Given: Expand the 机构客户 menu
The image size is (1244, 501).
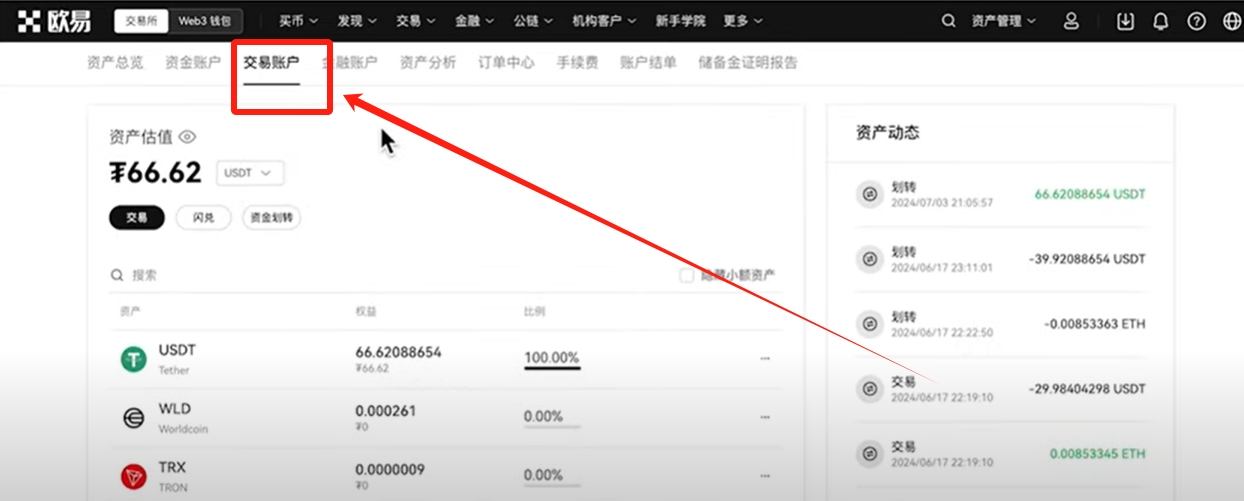Looking at the screenshot, I should (604, 21).
